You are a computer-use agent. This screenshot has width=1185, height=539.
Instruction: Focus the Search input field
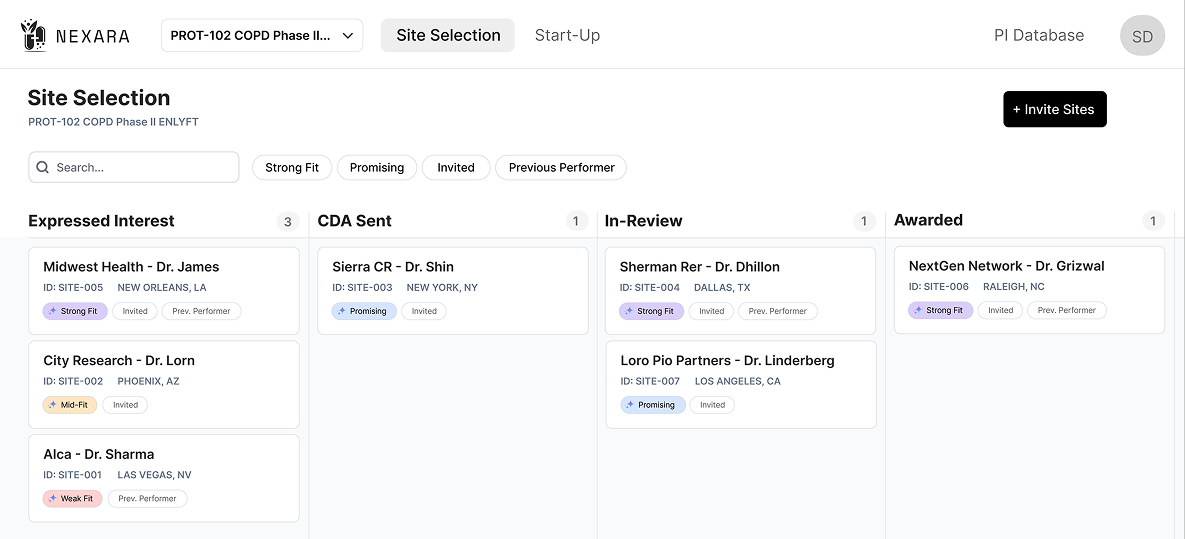pyautogui.click(x=145, y=168)
